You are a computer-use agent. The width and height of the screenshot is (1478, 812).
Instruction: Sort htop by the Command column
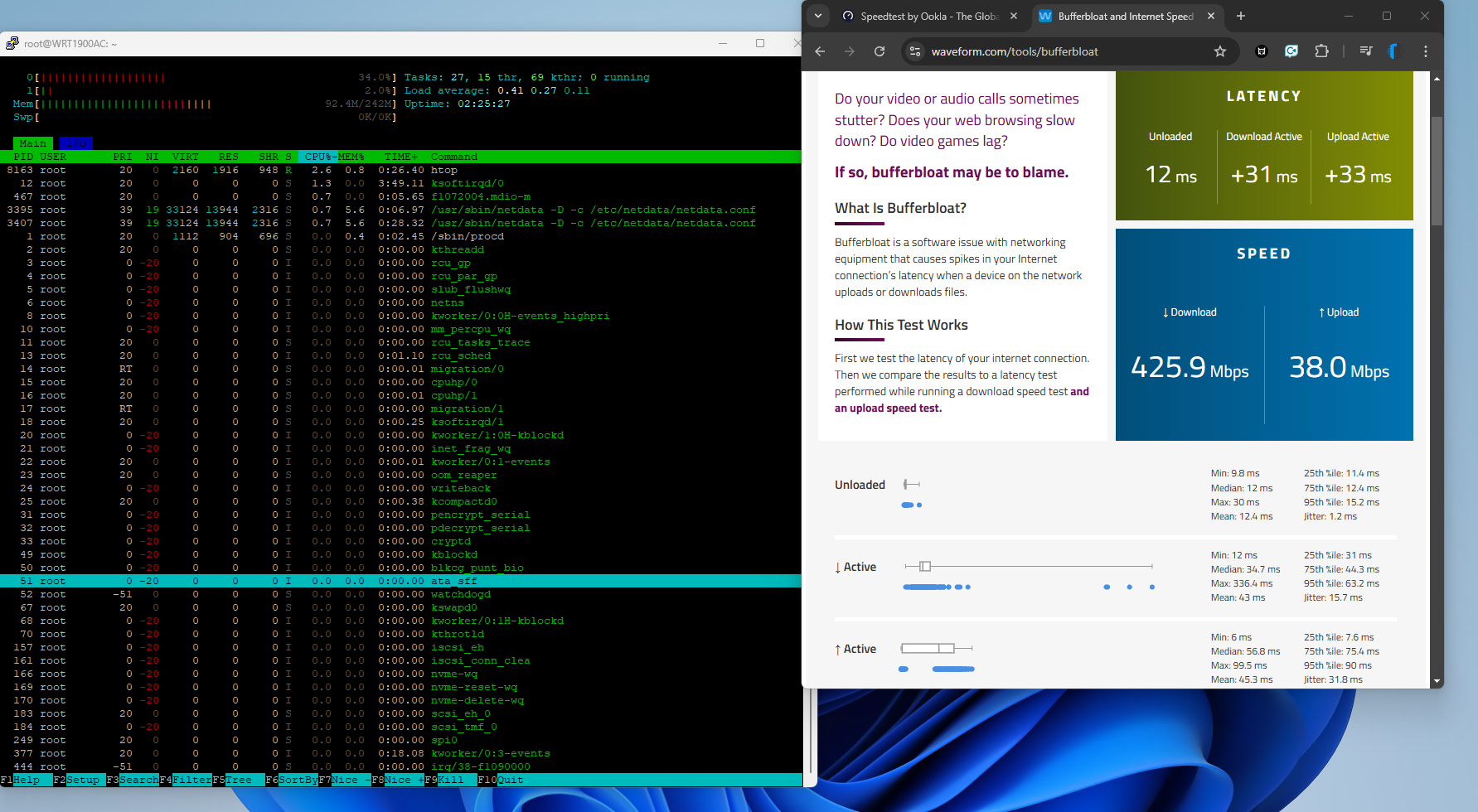click(454, 157)
